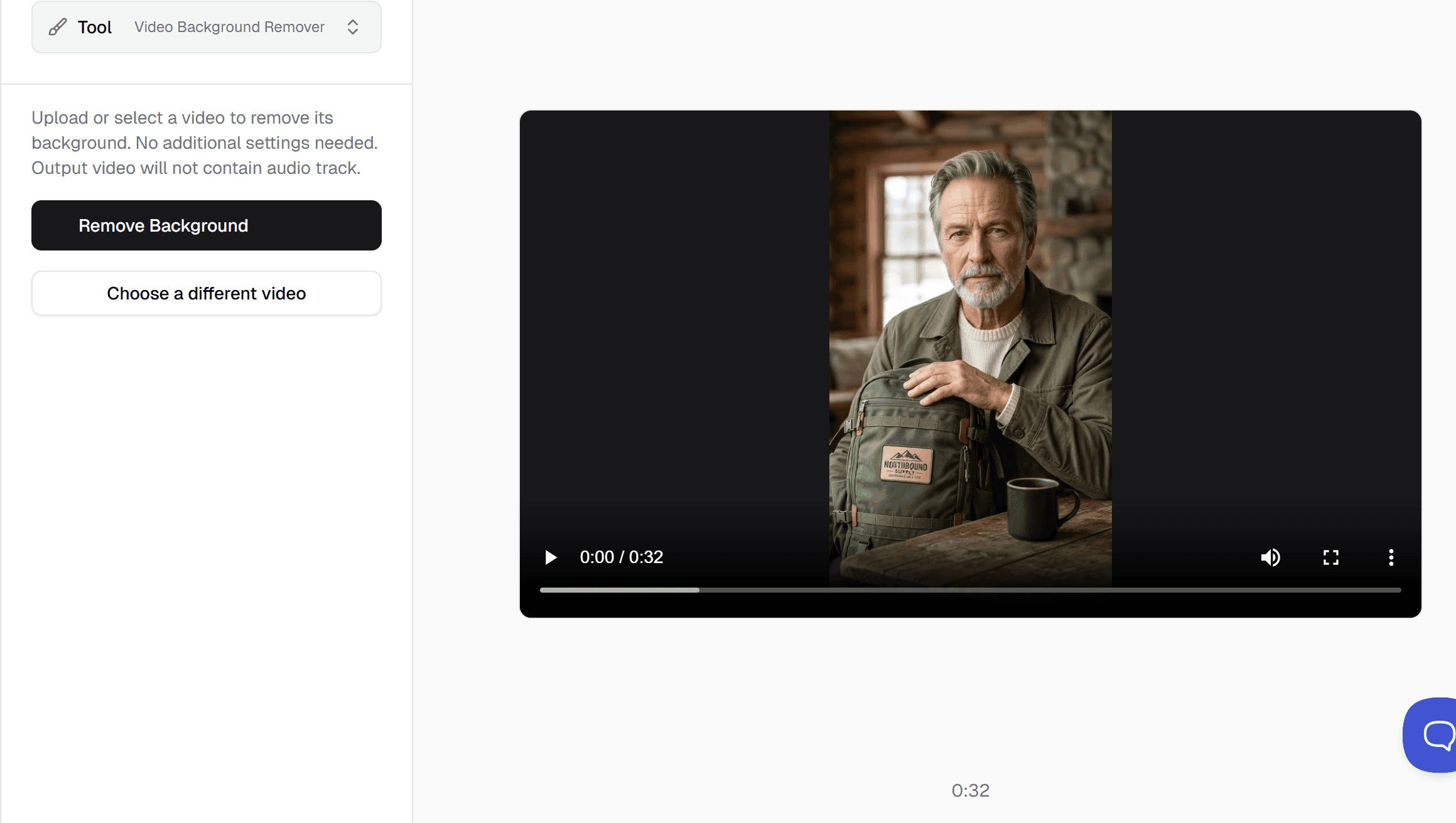This screenshot has height=823, width=1456.
Task: Click the 0:00 / 0:32 time display
Action: [621, 557]
